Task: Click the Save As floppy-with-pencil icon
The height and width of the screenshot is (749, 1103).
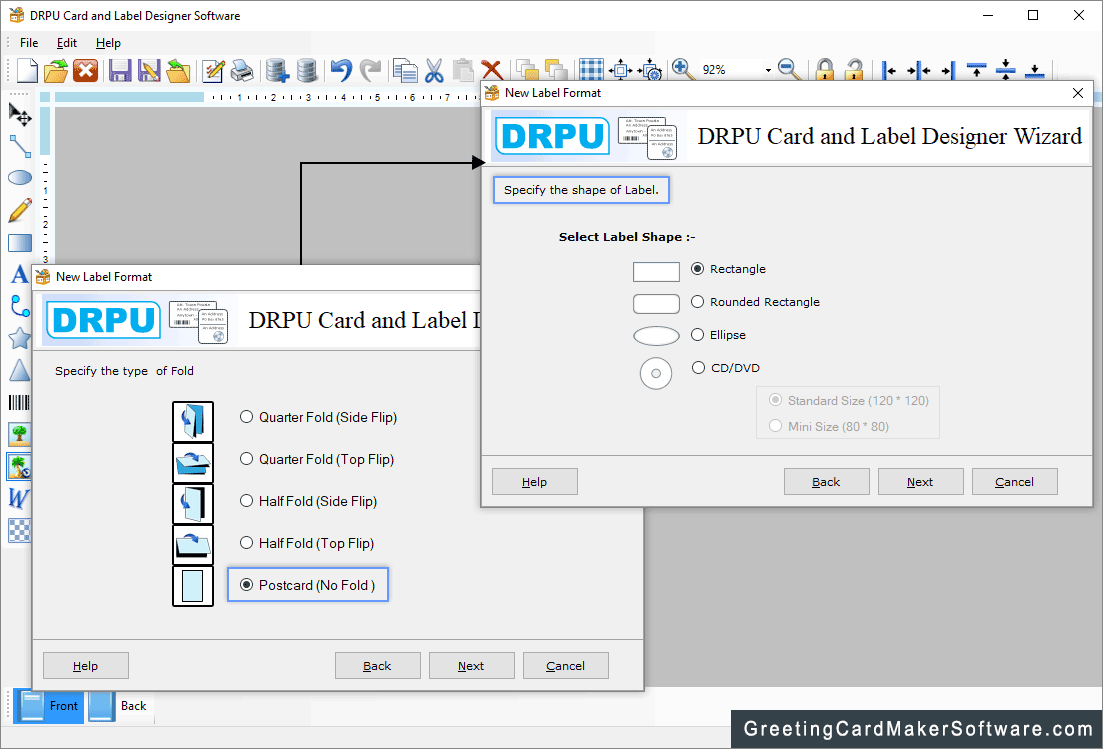Action: click(148, 70)
